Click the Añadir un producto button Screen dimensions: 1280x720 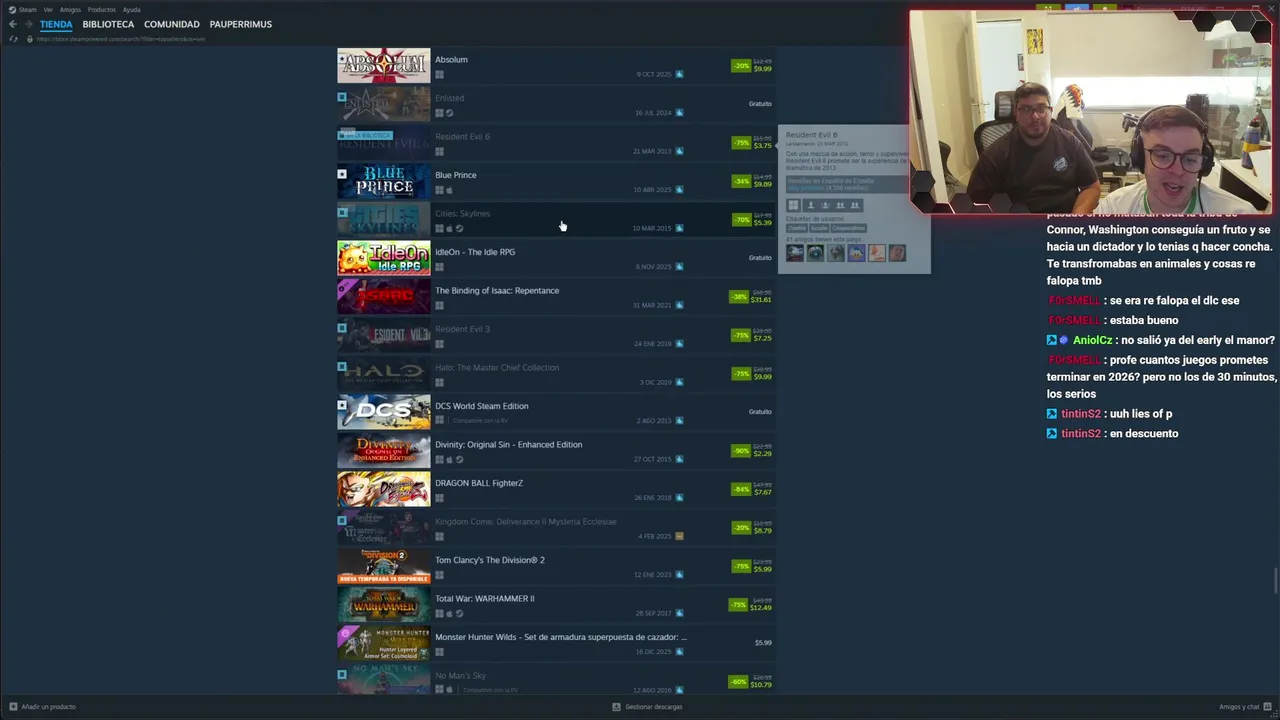point(43,707)
